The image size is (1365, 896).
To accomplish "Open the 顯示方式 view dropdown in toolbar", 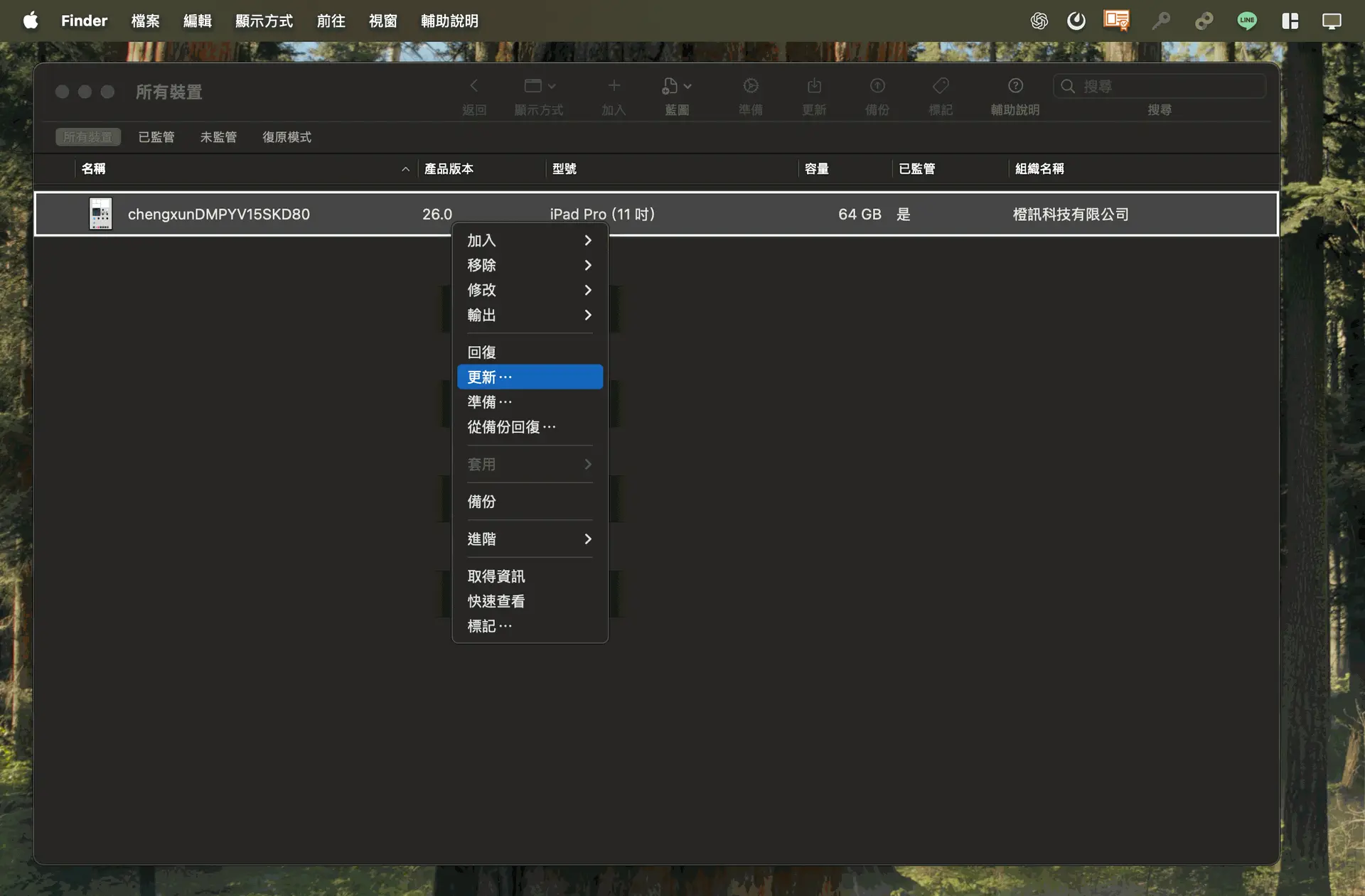I will (539, 87).
